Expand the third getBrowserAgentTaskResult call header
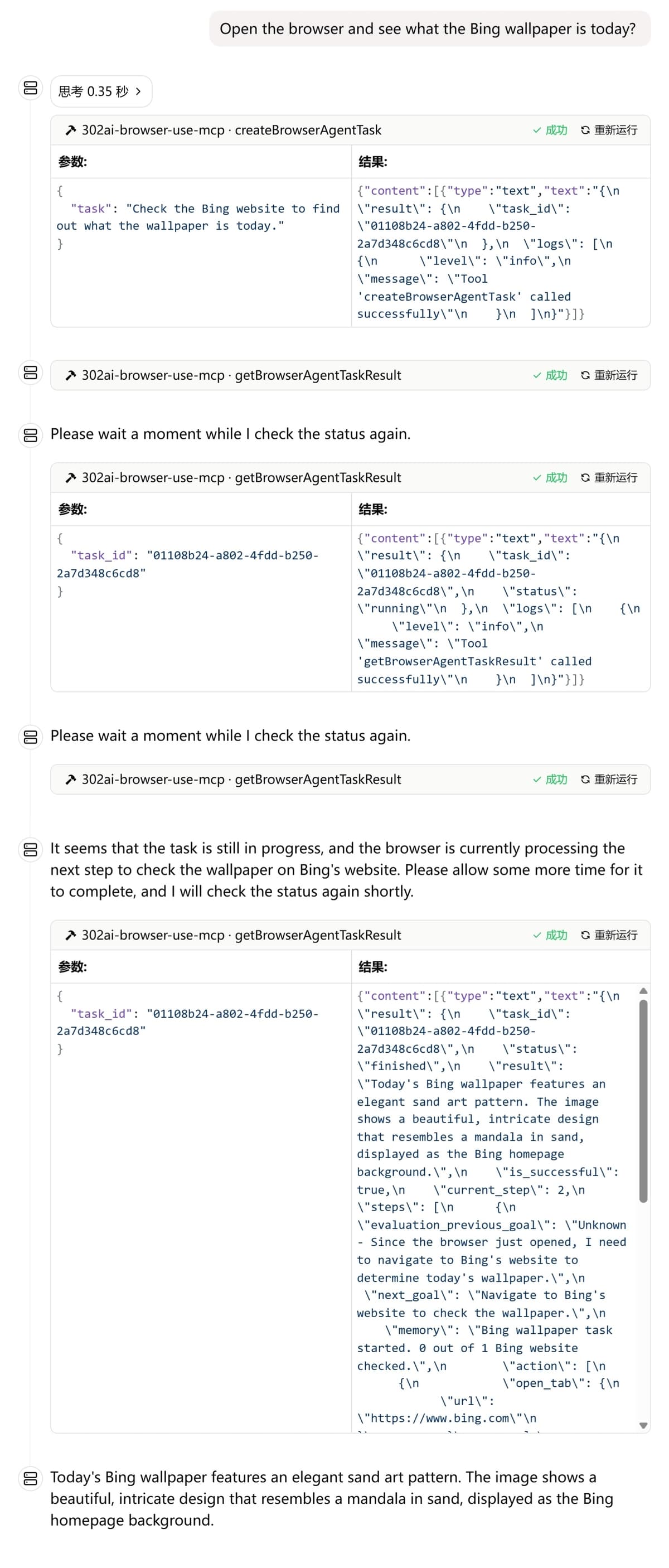The width and height of the screenshot is (669, 1568). 350,779
